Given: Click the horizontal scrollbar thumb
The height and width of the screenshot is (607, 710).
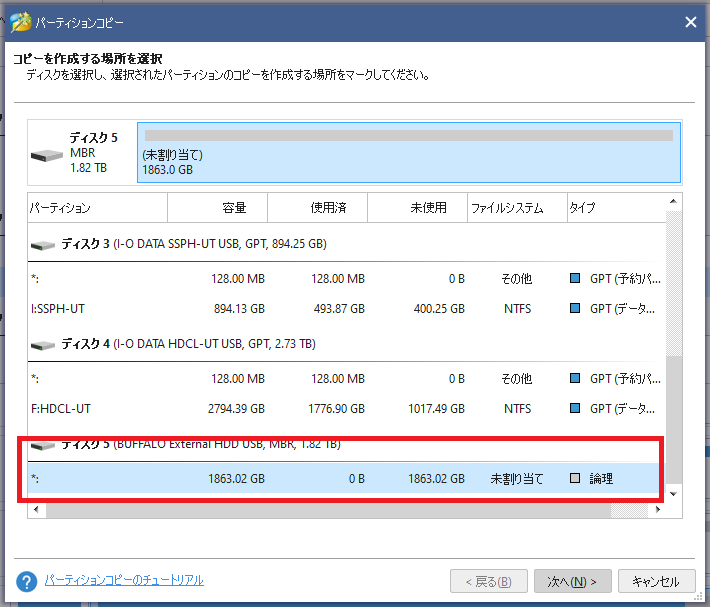Looking at the screenshot, I should click(328, 510).
